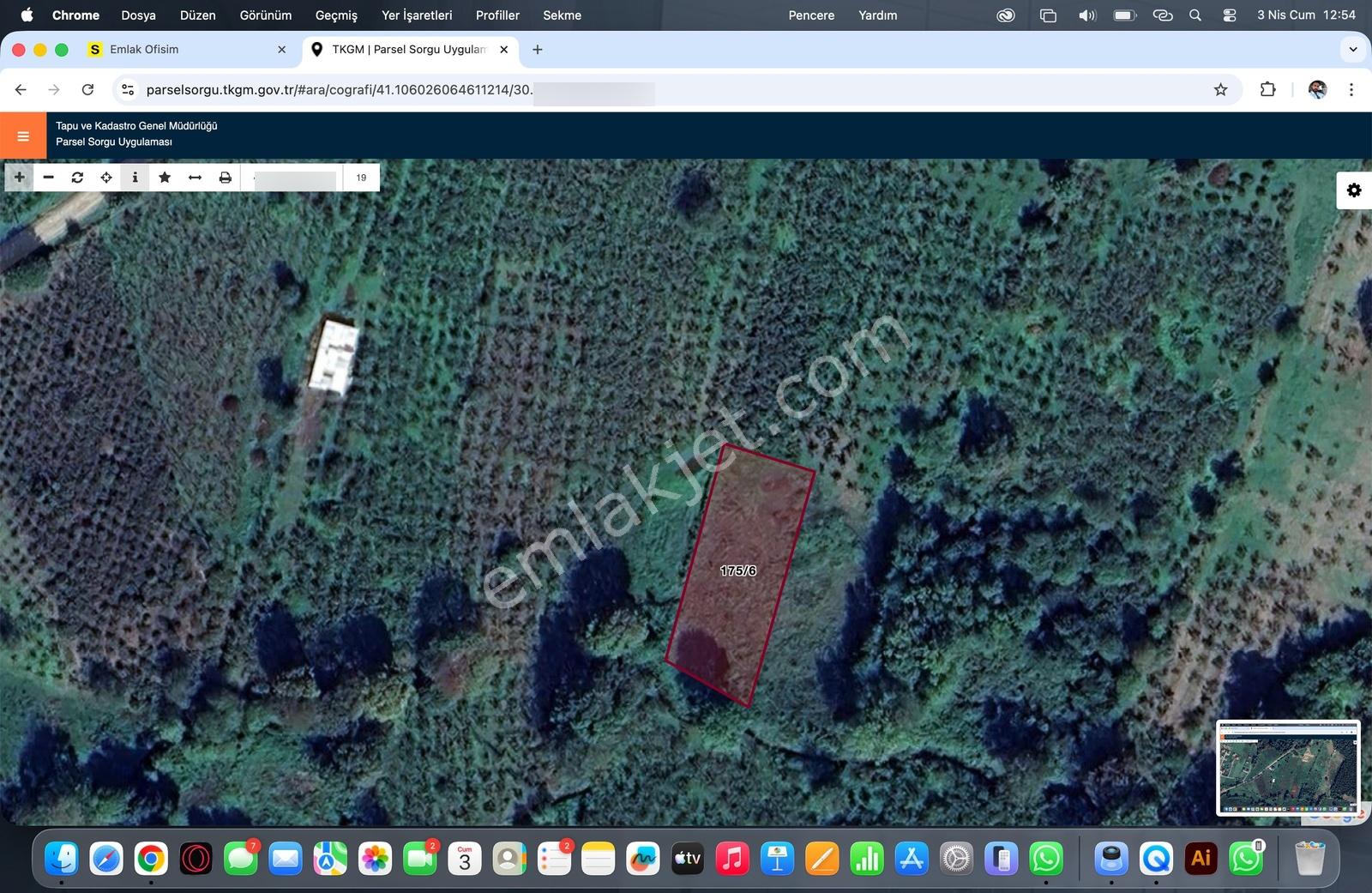Open the orange hamburger side menu
This screenshot has width=1372, height=893.
(x=23, y=136)
